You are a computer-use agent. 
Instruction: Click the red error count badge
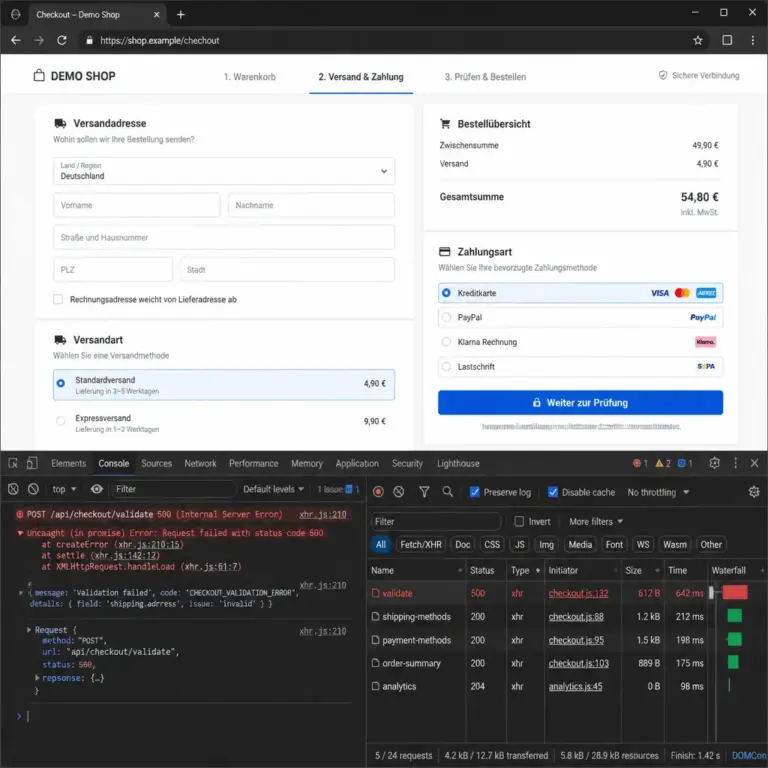point(640,463)
